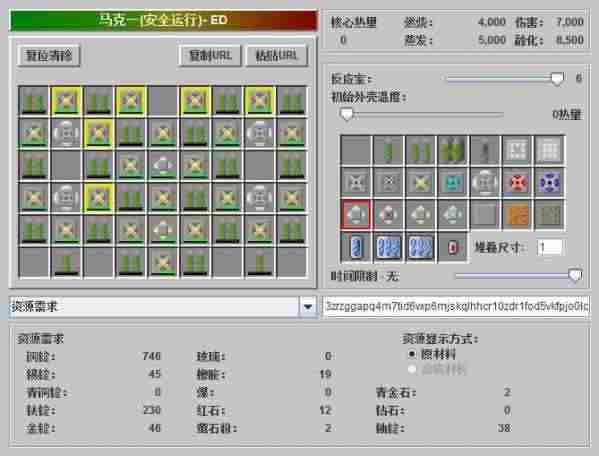599x456 pixels.
Task: Click the 铀锭 value 38
Action: (504, 428)
